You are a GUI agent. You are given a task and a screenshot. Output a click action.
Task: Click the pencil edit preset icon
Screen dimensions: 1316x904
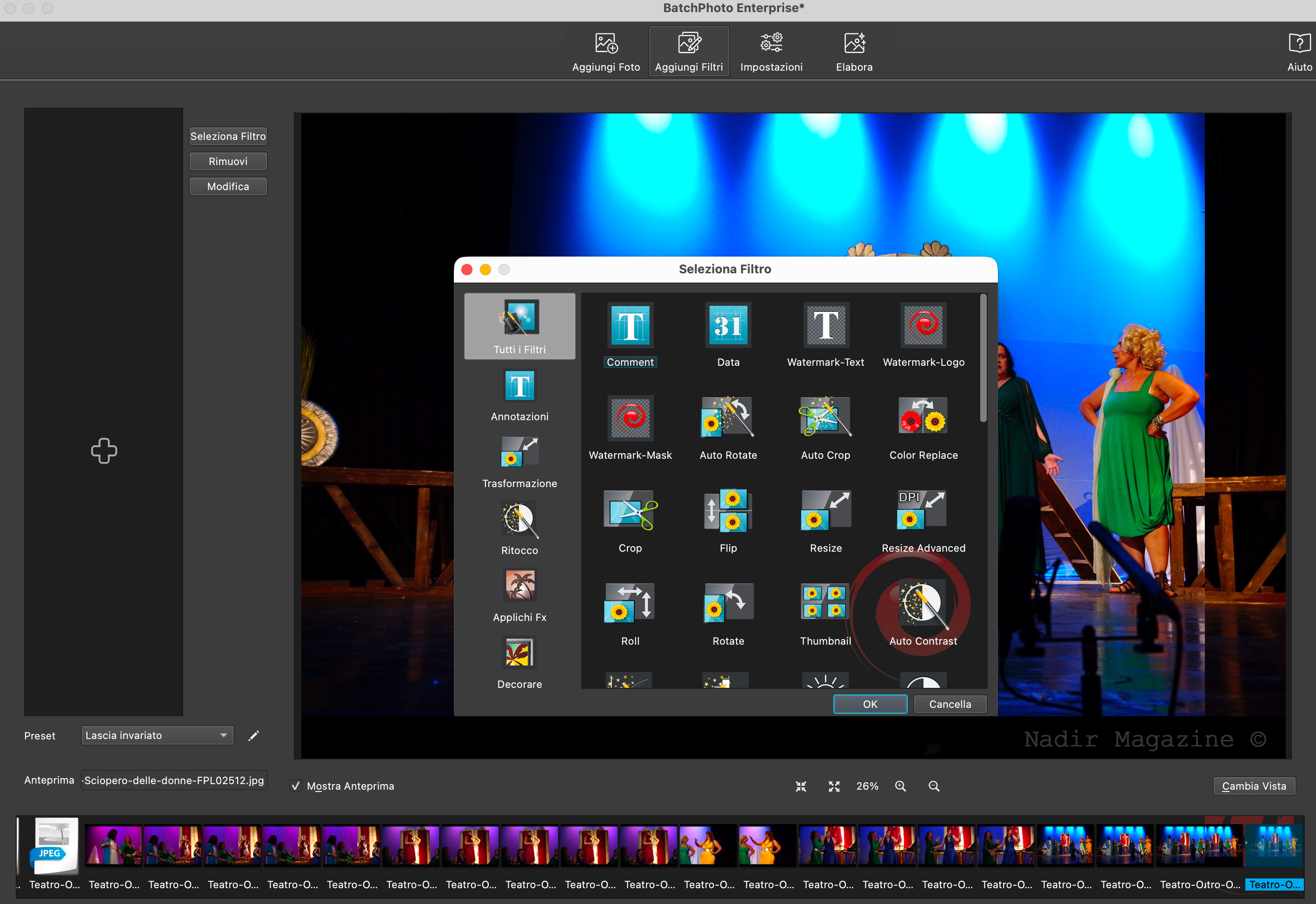(254, 736)
